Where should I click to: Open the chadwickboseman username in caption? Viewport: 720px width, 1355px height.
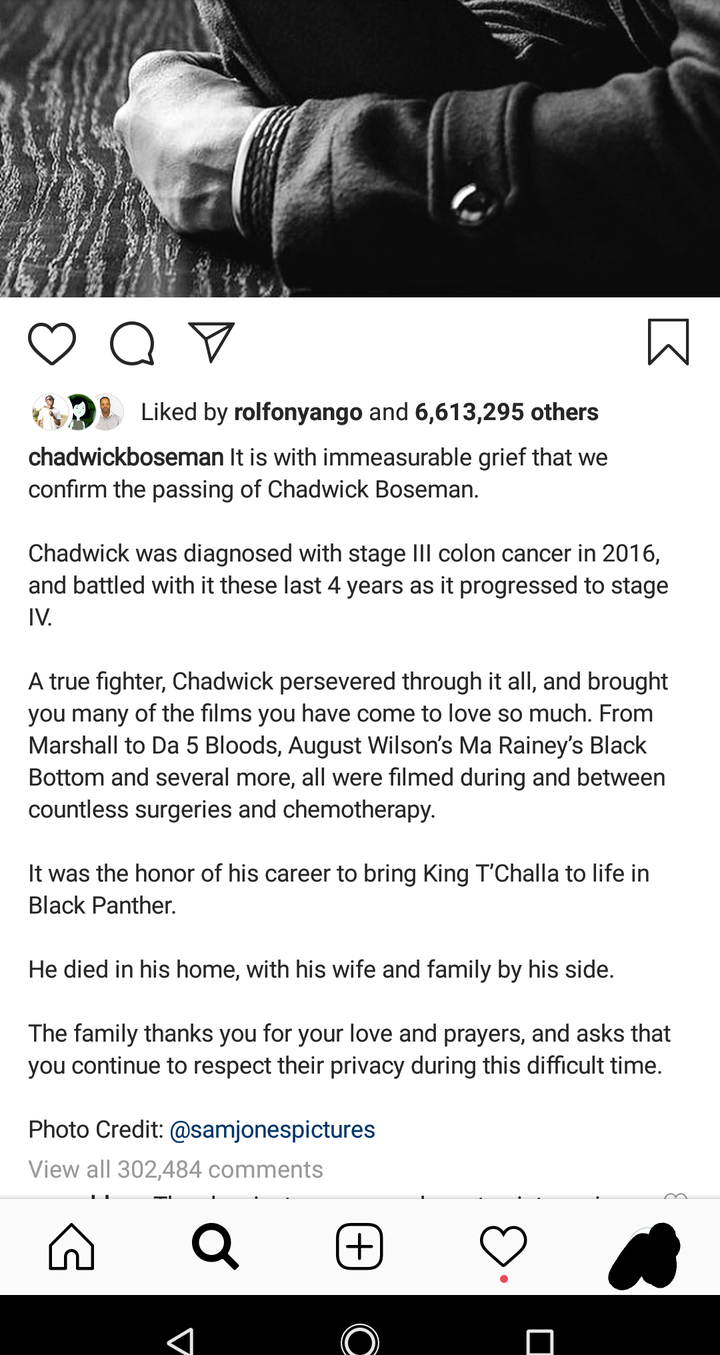(126, 457)
